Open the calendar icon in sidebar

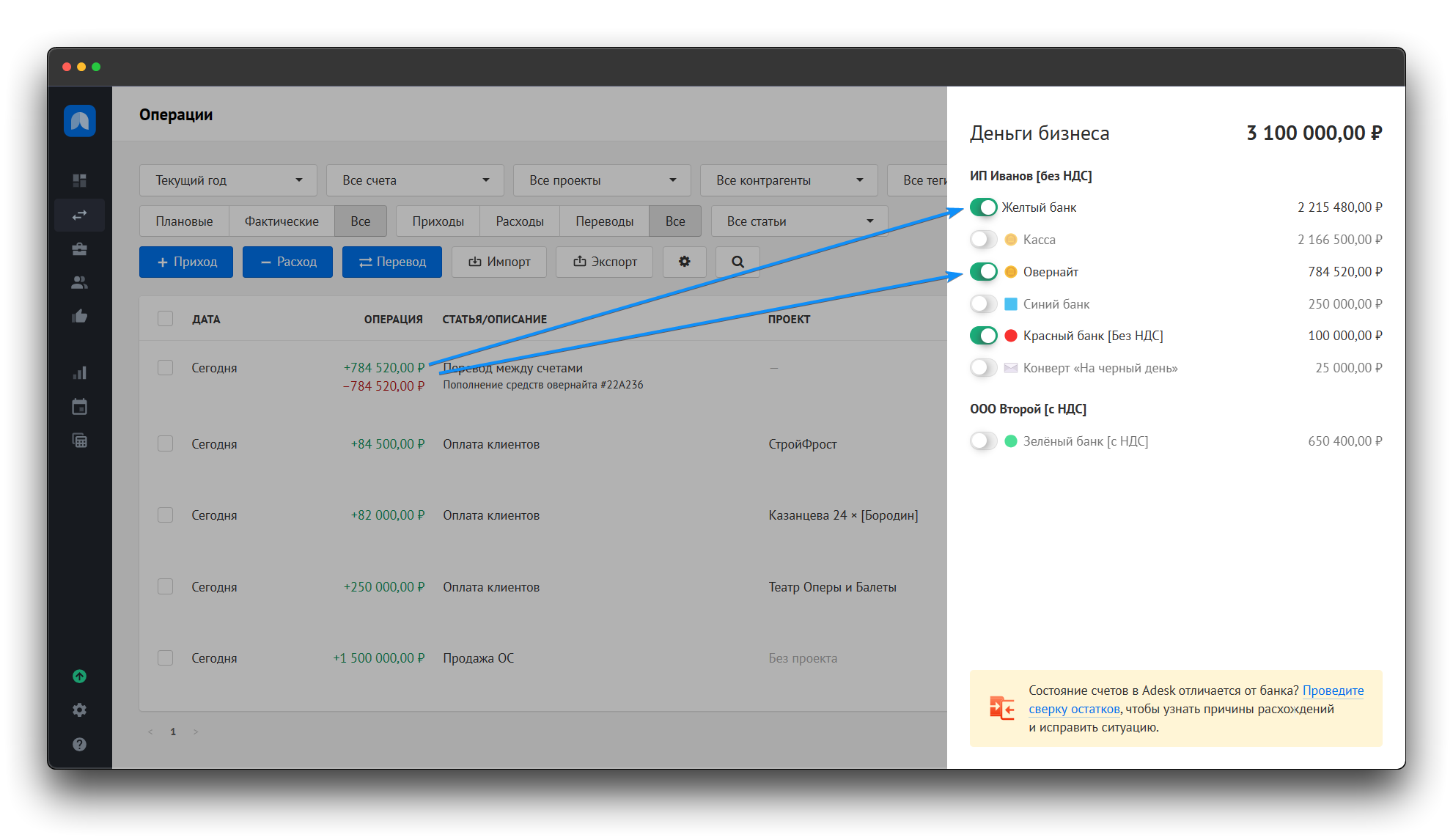click(x=79, y=407)
